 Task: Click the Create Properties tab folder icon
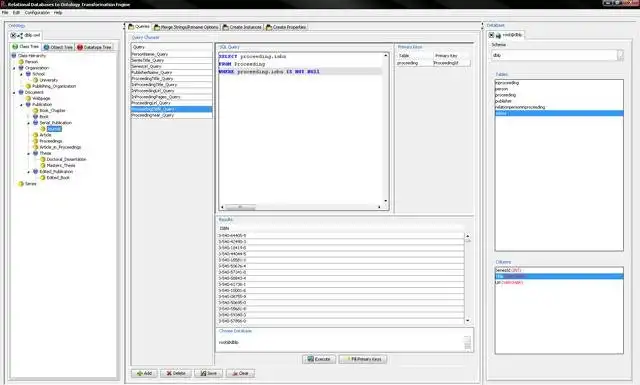click(x=269, y=27)
